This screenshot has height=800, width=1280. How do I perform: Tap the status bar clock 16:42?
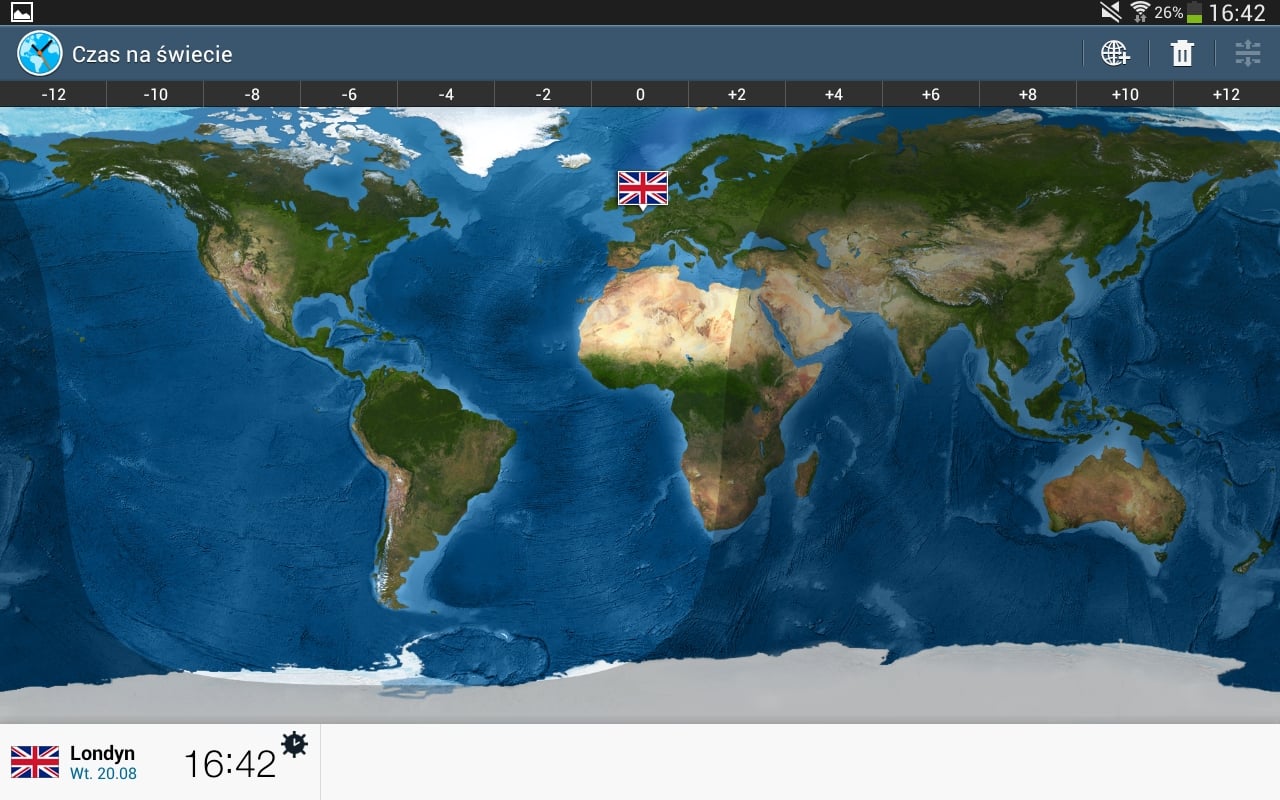[x=1237, y=12]
